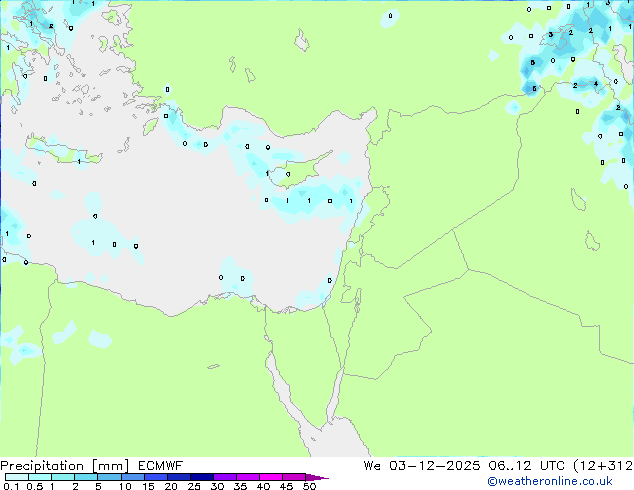Screen dimensions: 634x490
Task: Pick the 15–20 mm legend swatch
Action: (155, 477)
